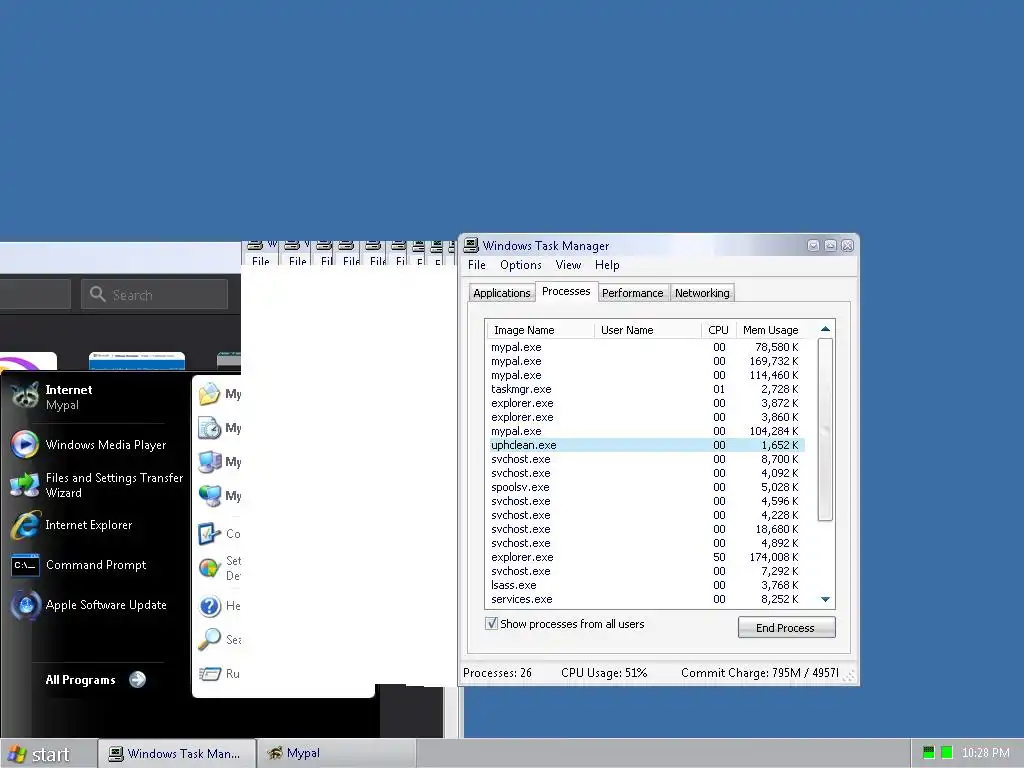Close the Windows Task Manager window
The image size is (1024, 768).
848,246
